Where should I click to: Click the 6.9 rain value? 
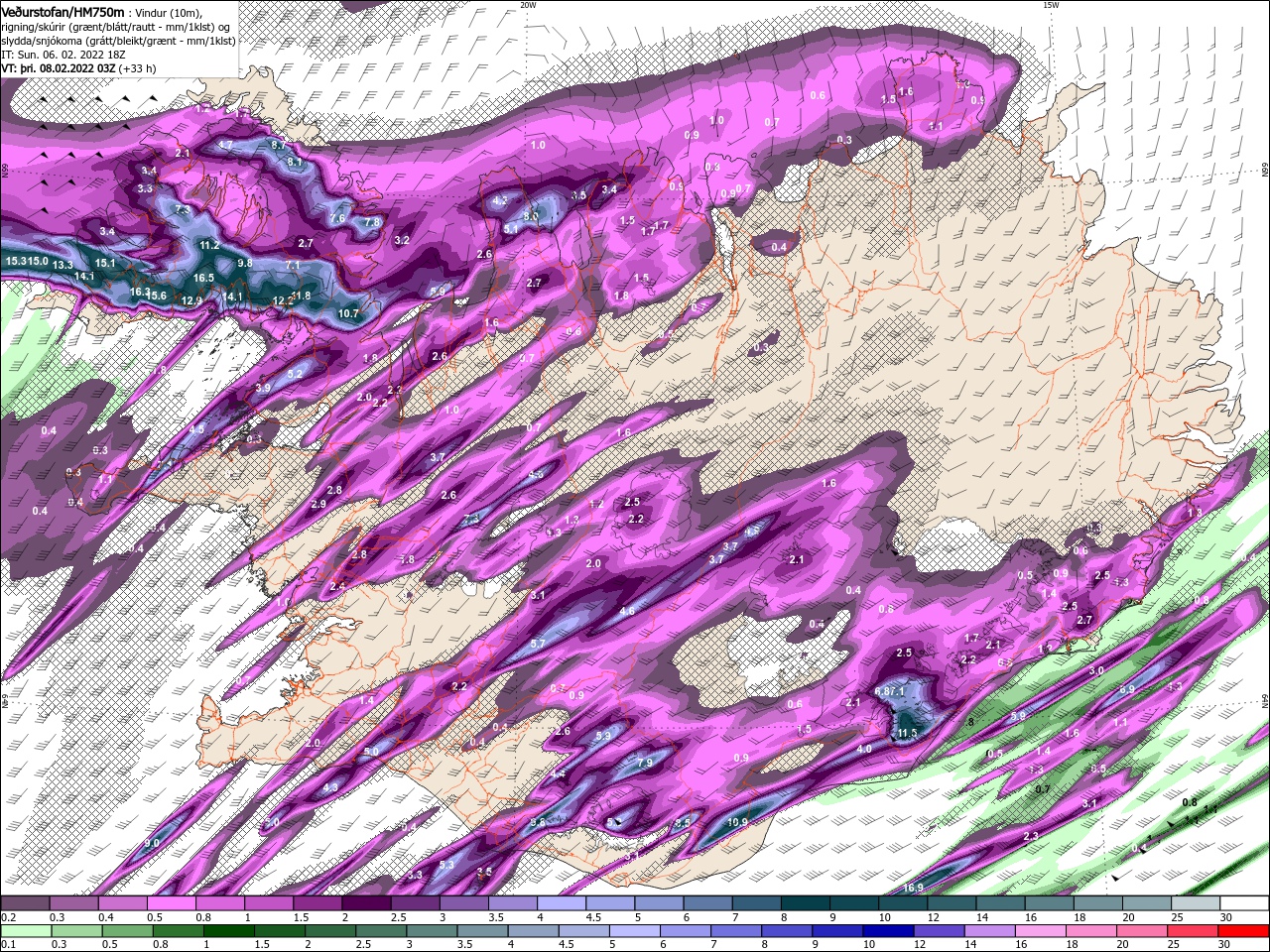(1127, 689)
